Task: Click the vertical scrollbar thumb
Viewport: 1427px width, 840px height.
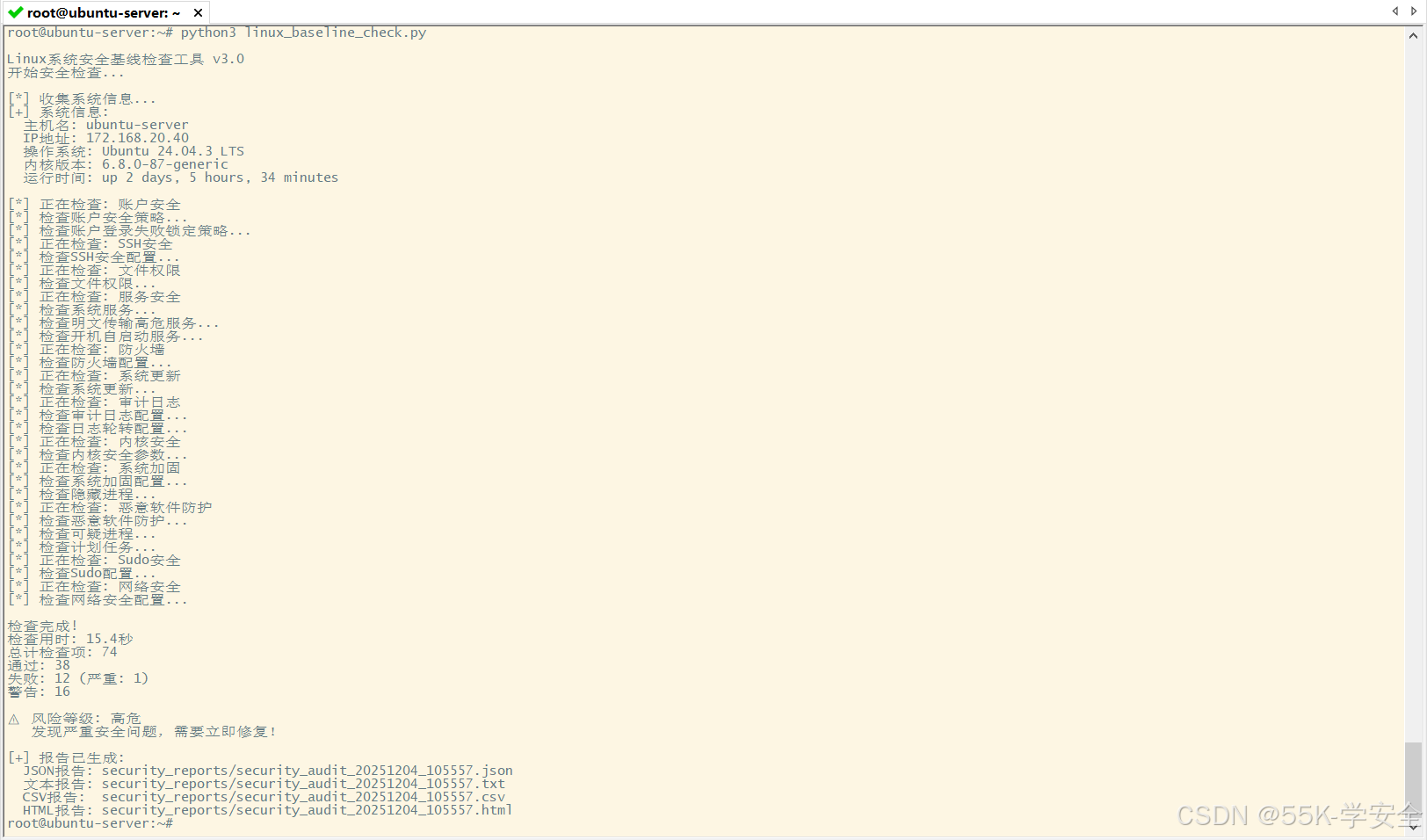Action: click(x=1413, y=778)
